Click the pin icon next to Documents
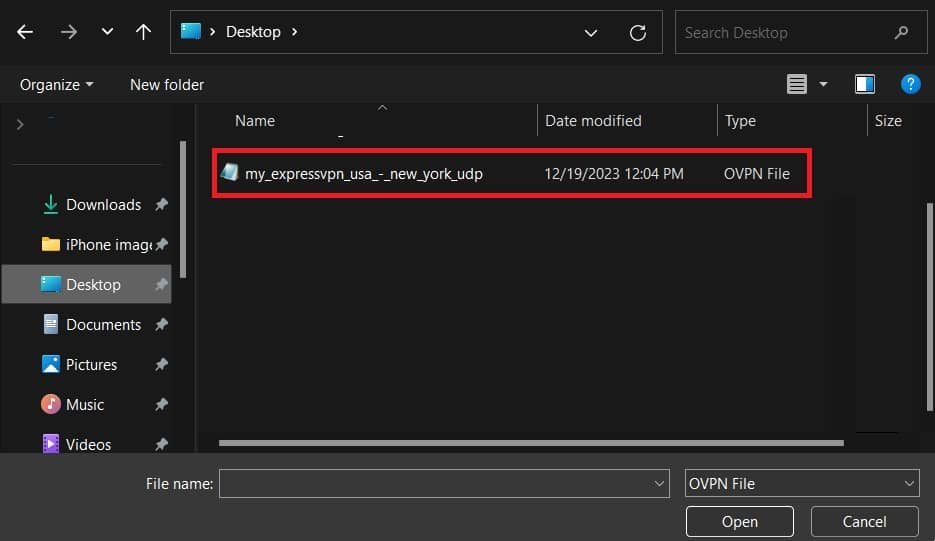 click(x=161, y=324)
